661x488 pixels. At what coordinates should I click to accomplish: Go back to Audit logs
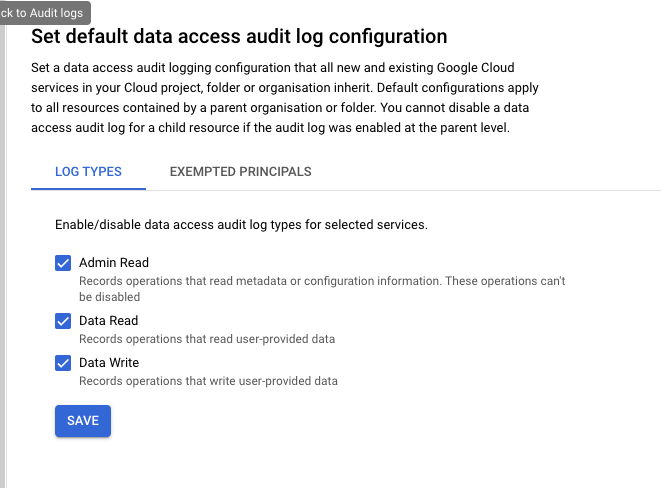click(44, 13)
